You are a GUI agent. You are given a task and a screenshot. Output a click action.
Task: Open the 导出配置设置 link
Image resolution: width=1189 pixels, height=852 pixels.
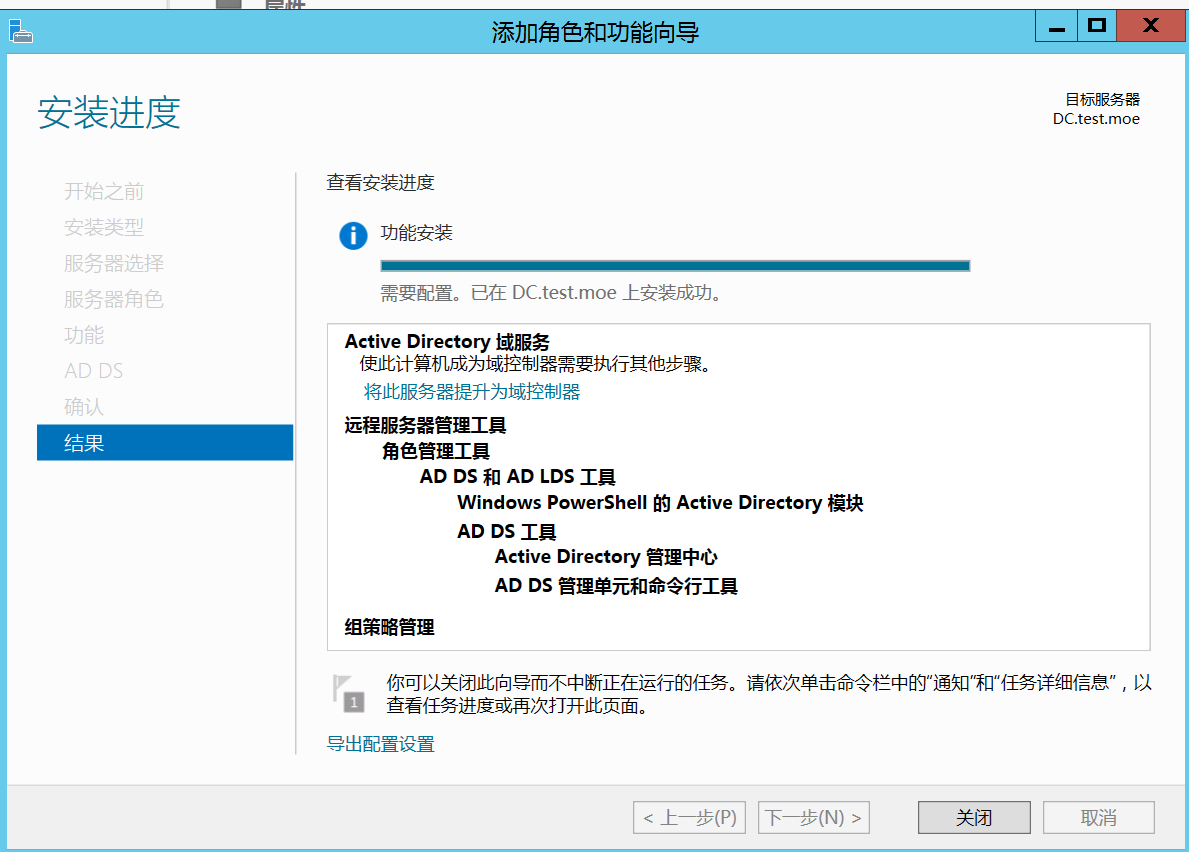[380, 744]
